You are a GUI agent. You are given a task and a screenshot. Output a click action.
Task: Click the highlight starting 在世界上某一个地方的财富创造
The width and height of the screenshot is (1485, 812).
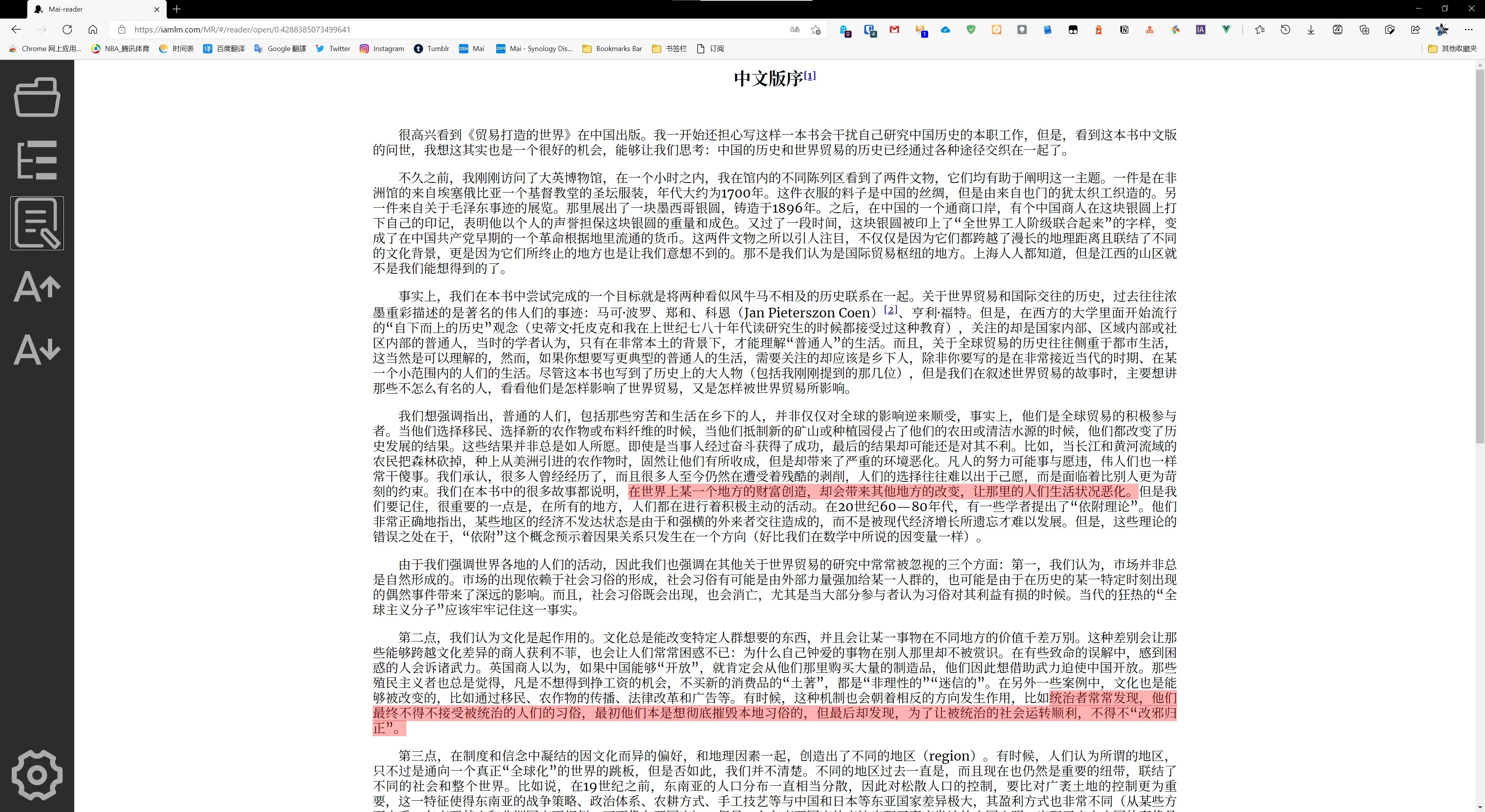pos(882,491)
